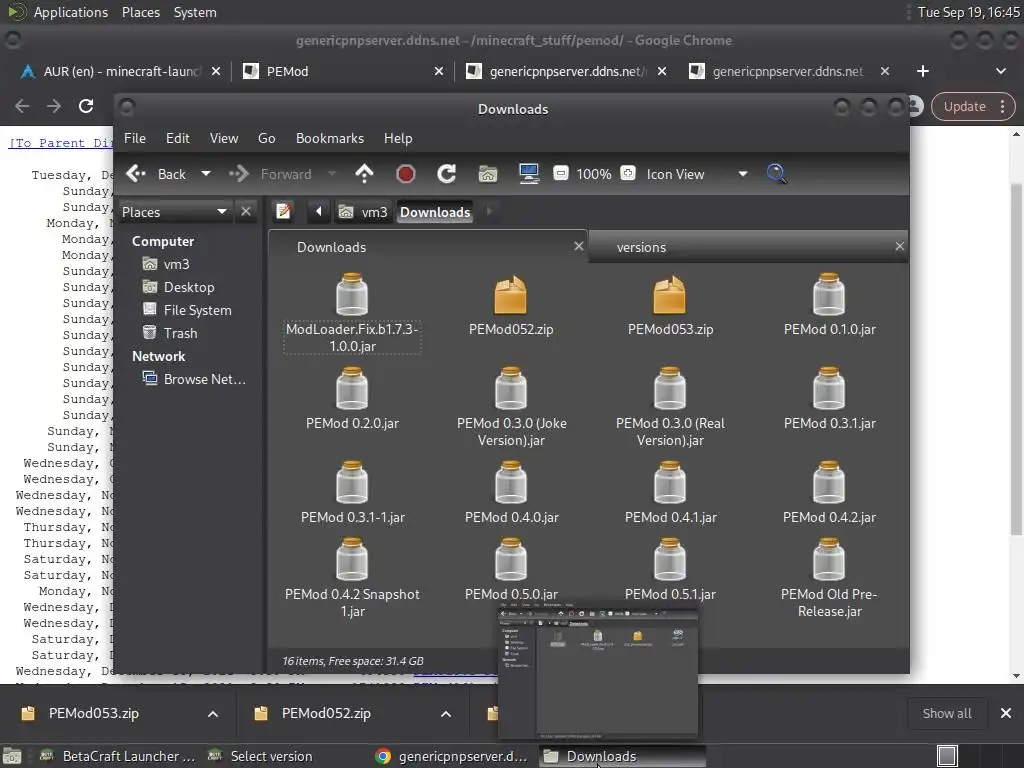Viewport: 1024px width, 768px height.
Task: Select the PEMod 0.4.0.jar icon
Action: pos(511,483)
